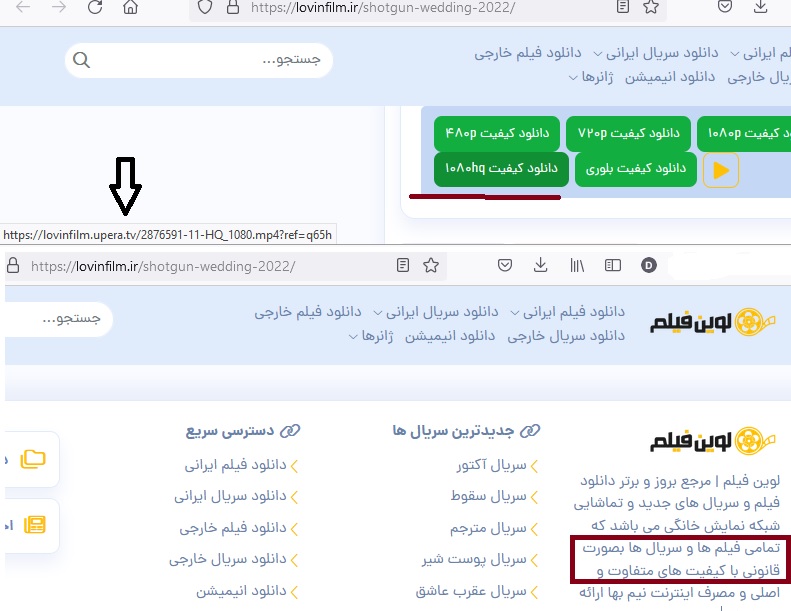Open دانلود انیمیشن in top page menu
Image resolution: width=791 pixels, height=611 pixels.
(670, 77)
